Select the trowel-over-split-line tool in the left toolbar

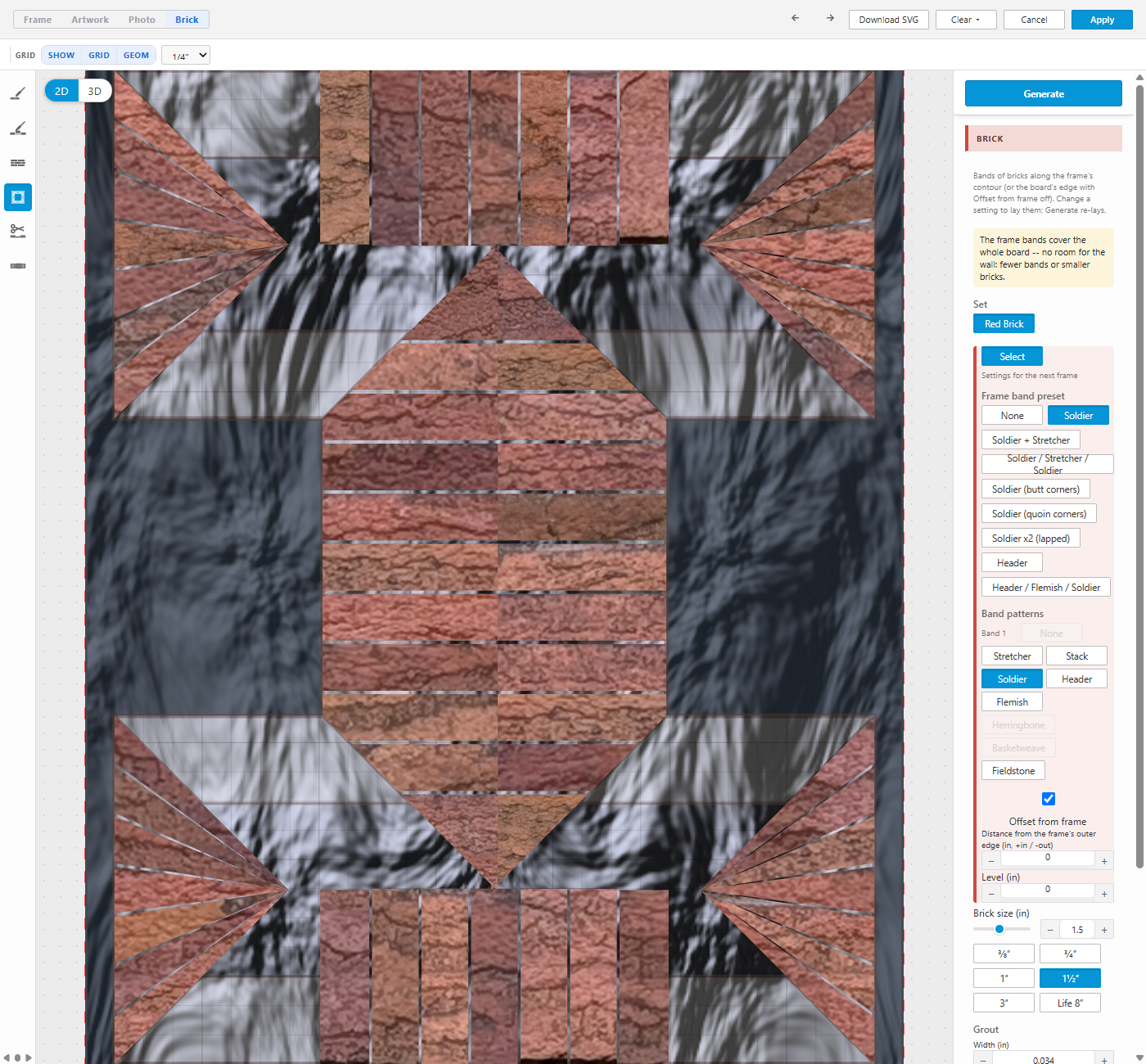tap(18, 128)
